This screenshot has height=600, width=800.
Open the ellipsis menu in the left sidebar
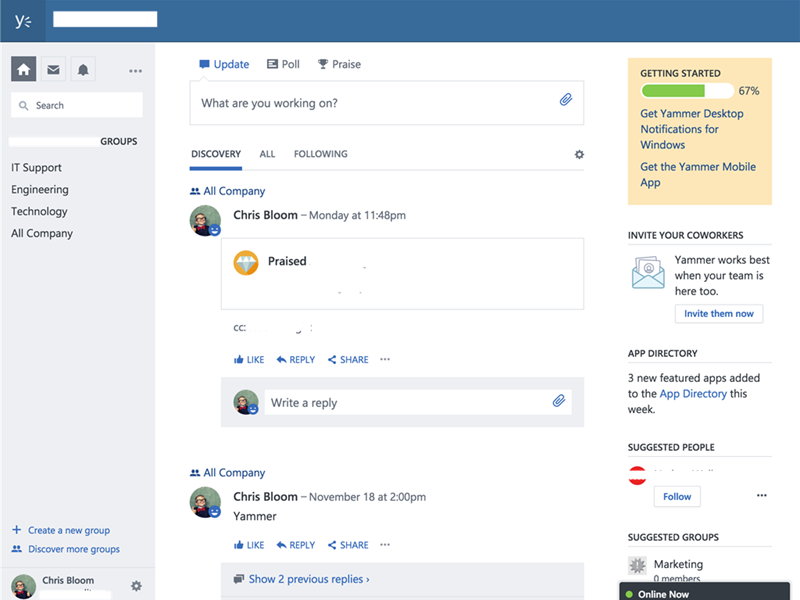135,68
